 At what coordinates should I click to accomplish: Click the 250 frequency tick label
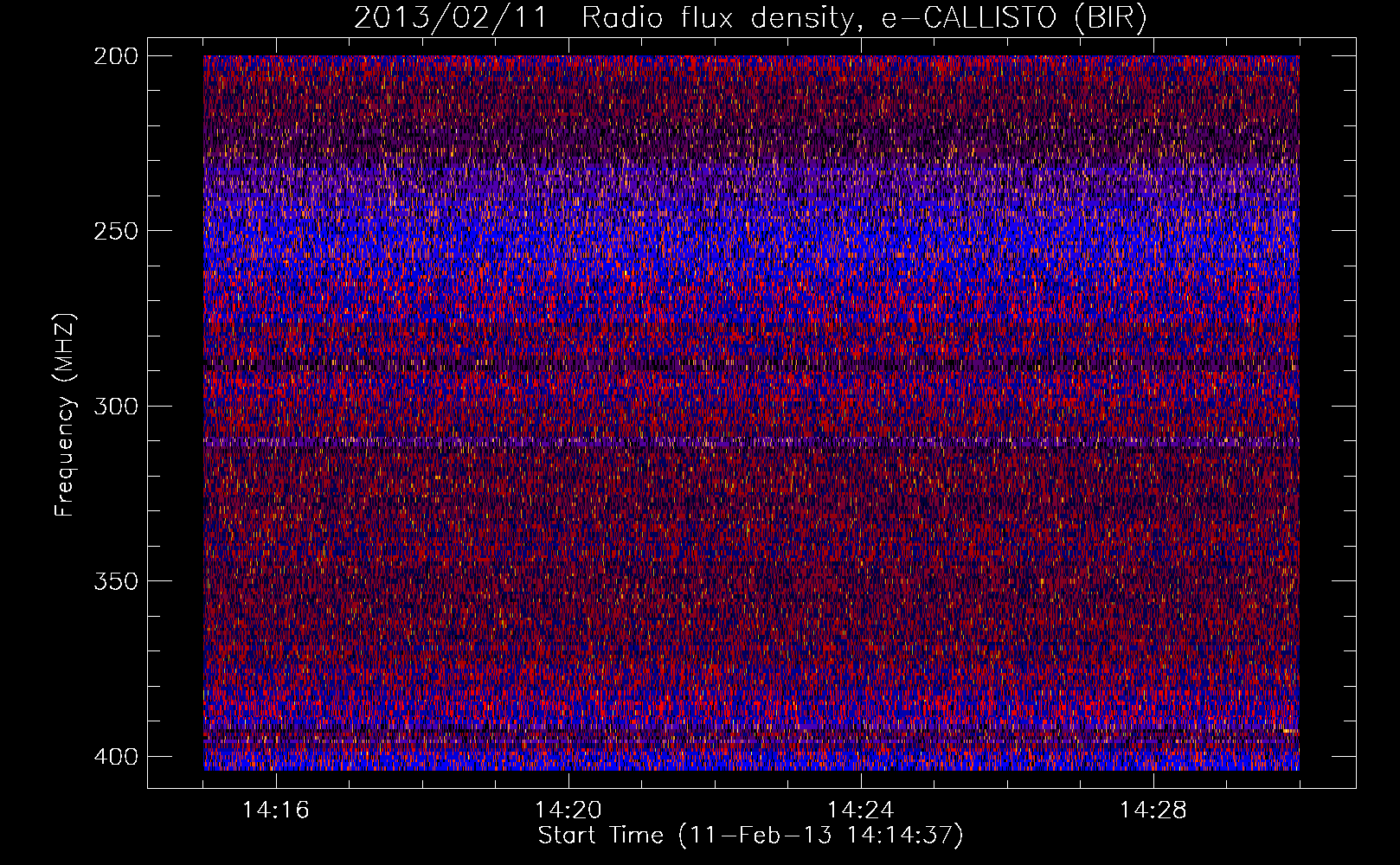tap(115, 231)
